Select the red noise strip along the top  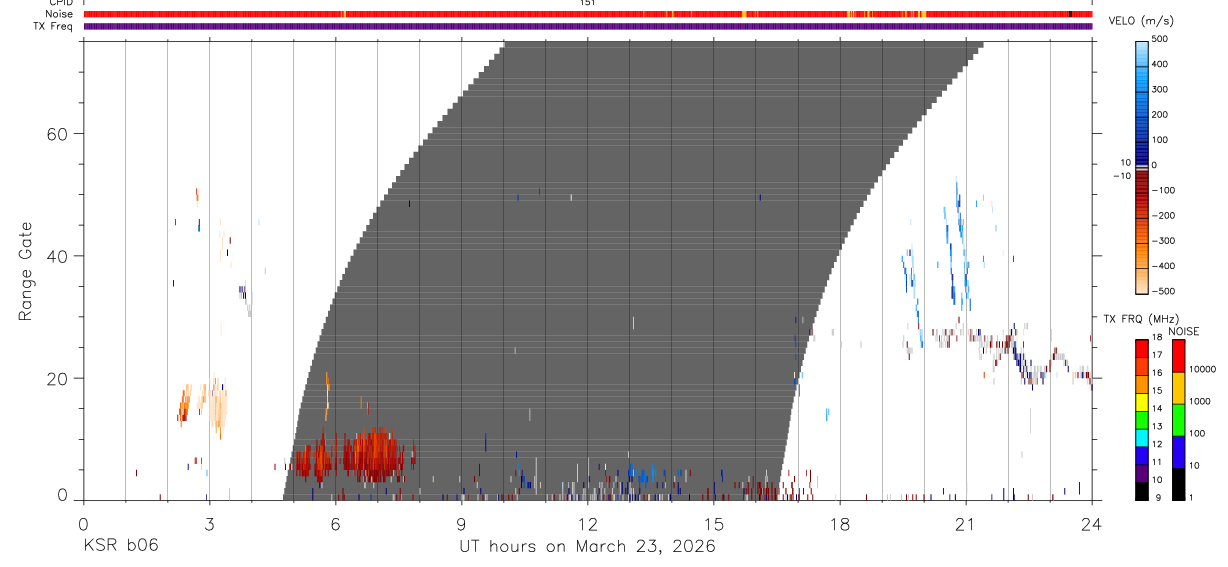587,14
